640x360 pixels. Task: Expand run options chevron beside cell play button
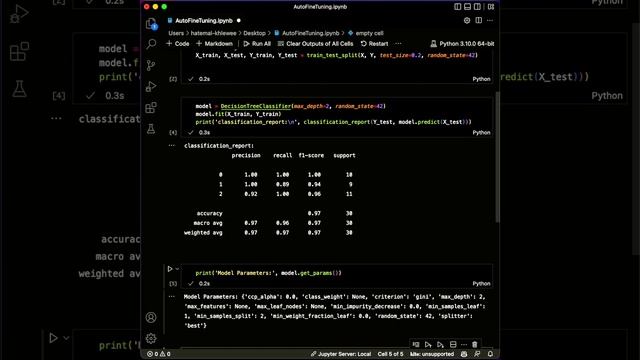tap(177, 269)
